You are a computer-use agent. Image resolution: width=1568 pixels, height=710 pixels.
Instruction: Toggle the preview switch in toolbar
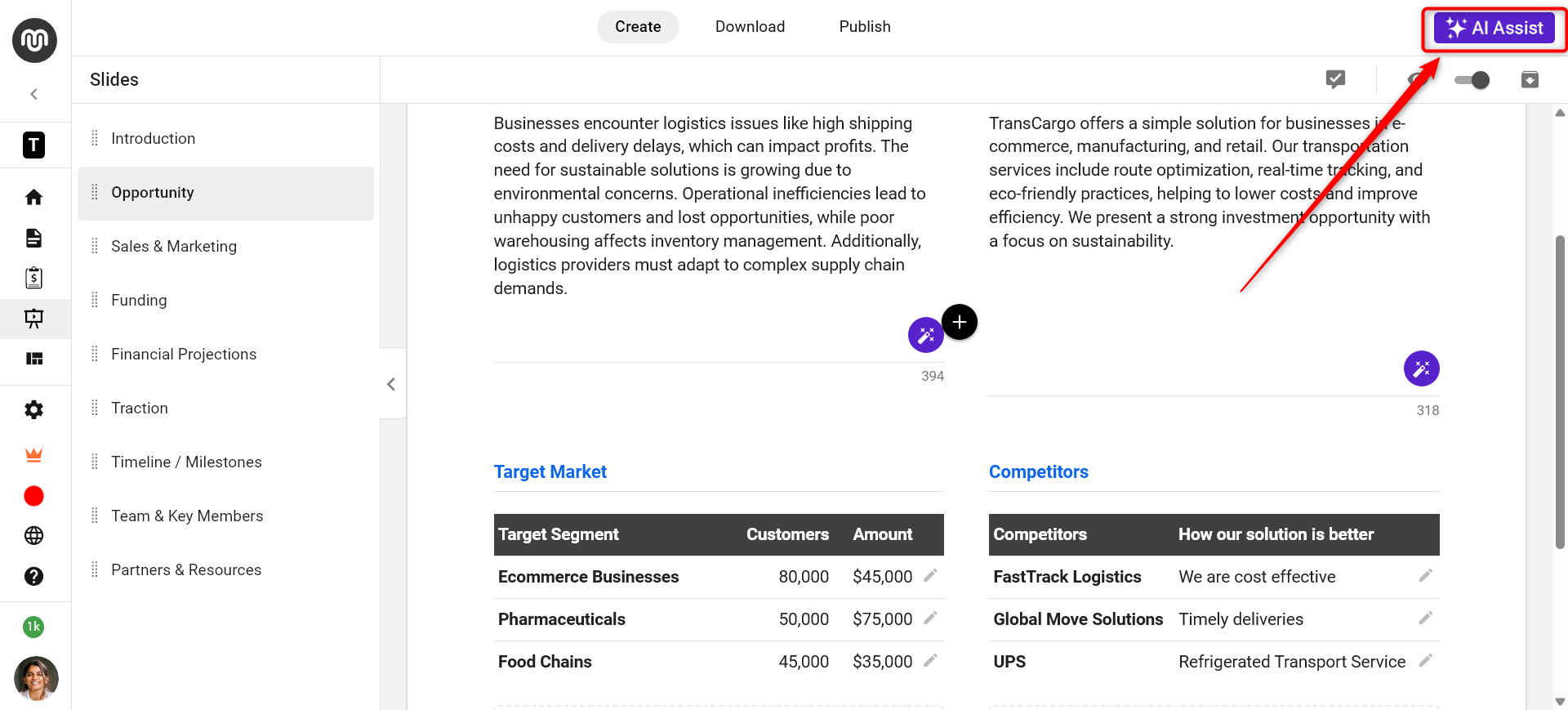(1472, 80)
